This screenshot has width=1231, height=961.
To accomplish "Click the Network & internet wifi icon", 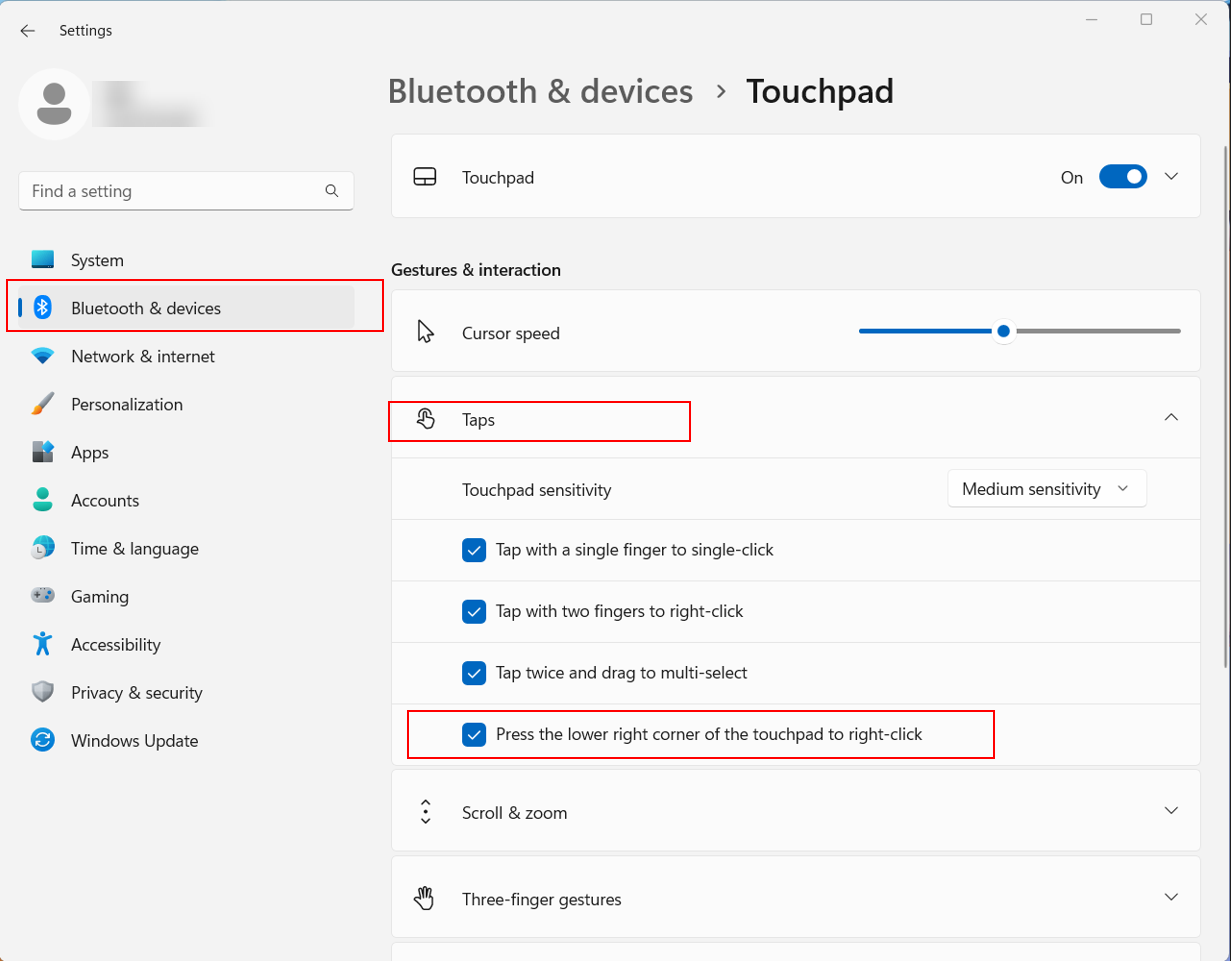I will click(x=42, y=356).
